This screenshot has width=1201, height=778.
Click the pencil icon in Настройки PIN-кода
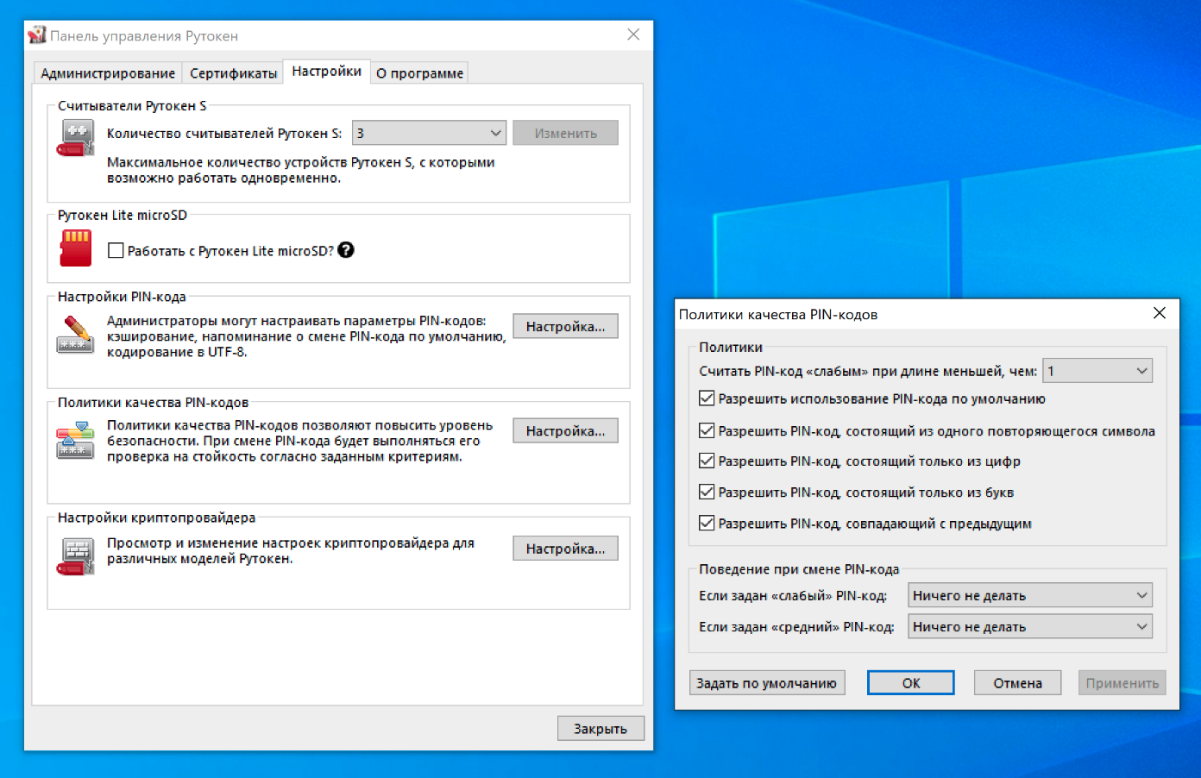75,334
